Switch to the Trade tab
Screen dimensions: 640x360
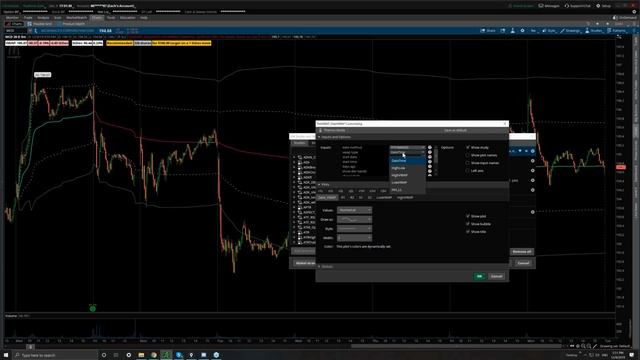[28, 18]
